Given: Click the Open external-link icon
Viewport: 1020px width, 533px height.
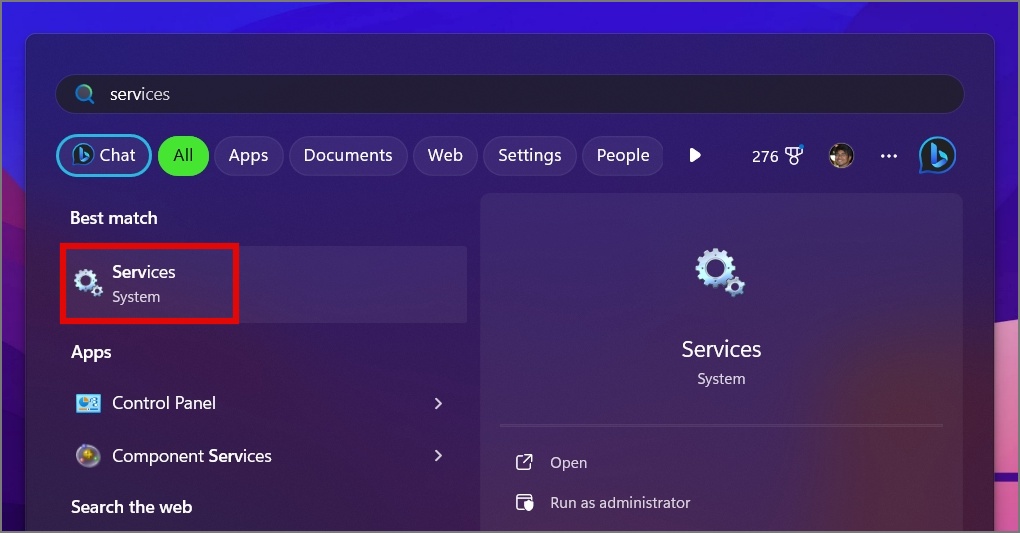Looking at the screenshot, I should coord(524,462).
